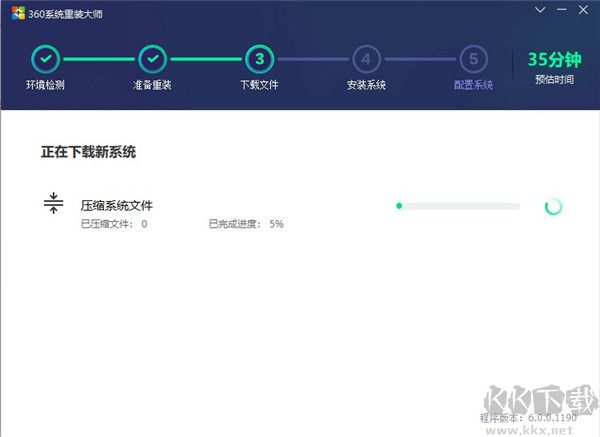This screenshot has width=600, height=437.
Task: Click the 已压缩文件 count value
Action: [x=144, y=224]
